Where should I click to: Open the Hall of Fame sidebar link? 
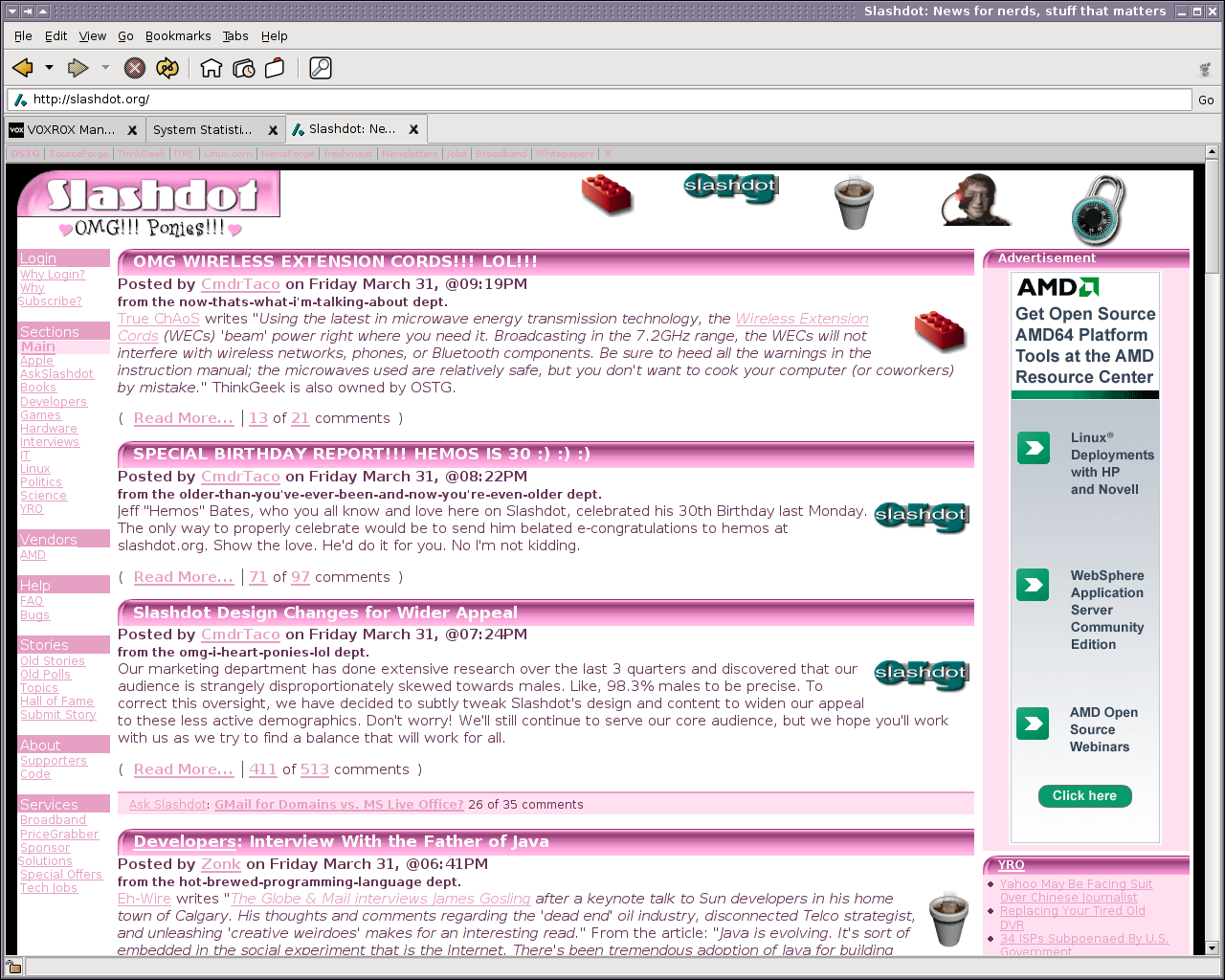click(56, 702)
